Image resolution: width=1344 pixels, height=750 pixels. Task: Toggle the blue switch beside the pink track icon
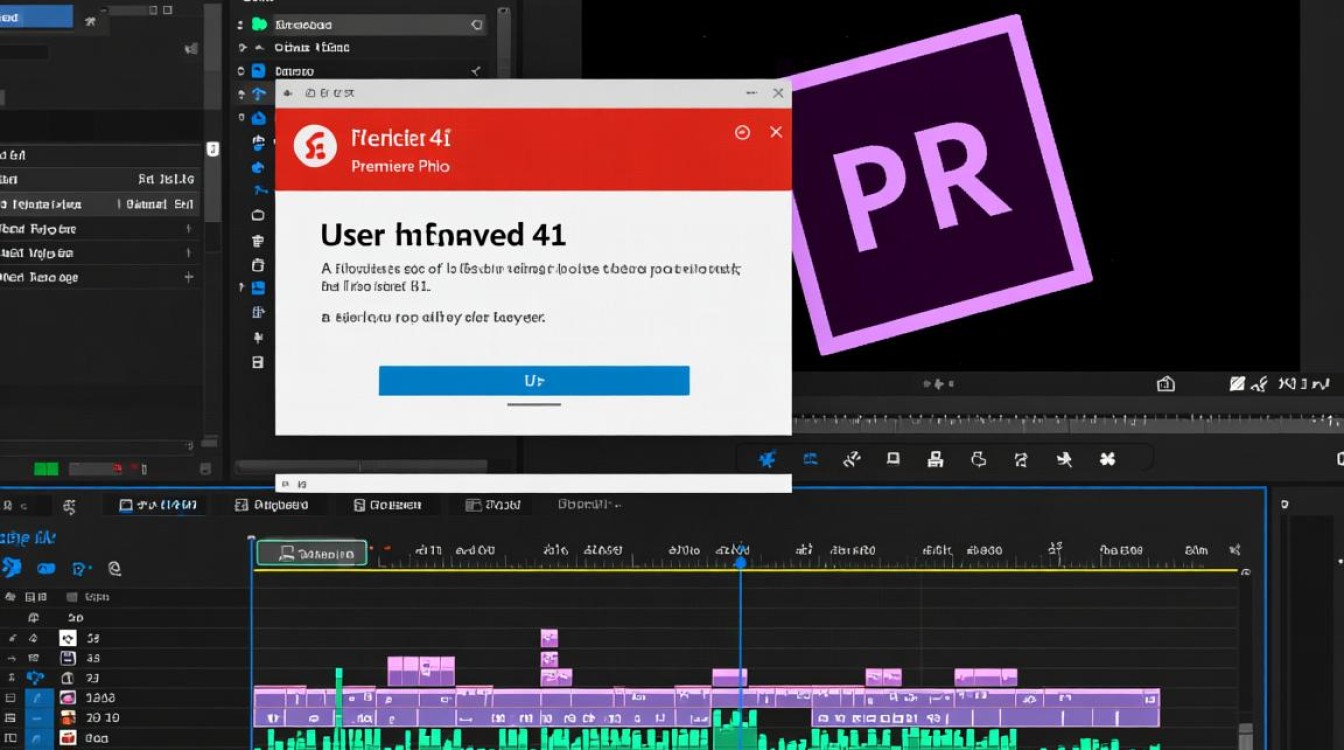pyautogui.click(x=37, y=698)
